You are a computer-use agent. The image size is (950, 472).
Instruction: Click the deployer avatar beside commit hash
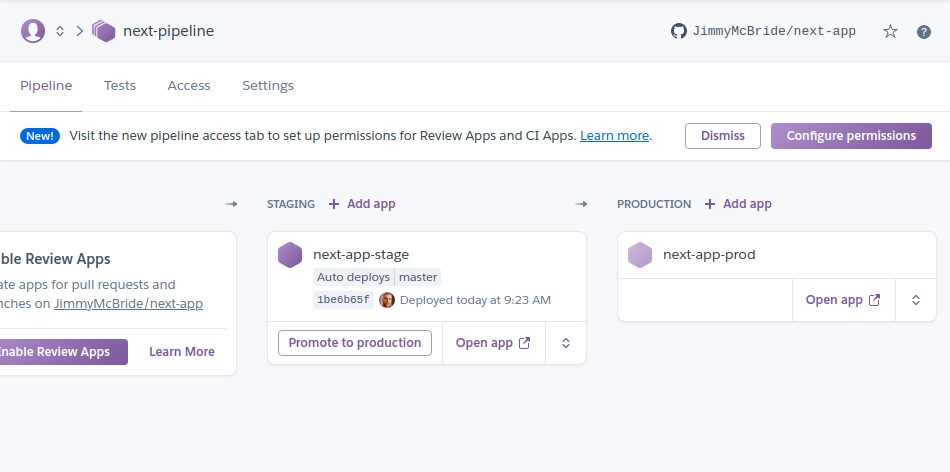coord(387,300)
